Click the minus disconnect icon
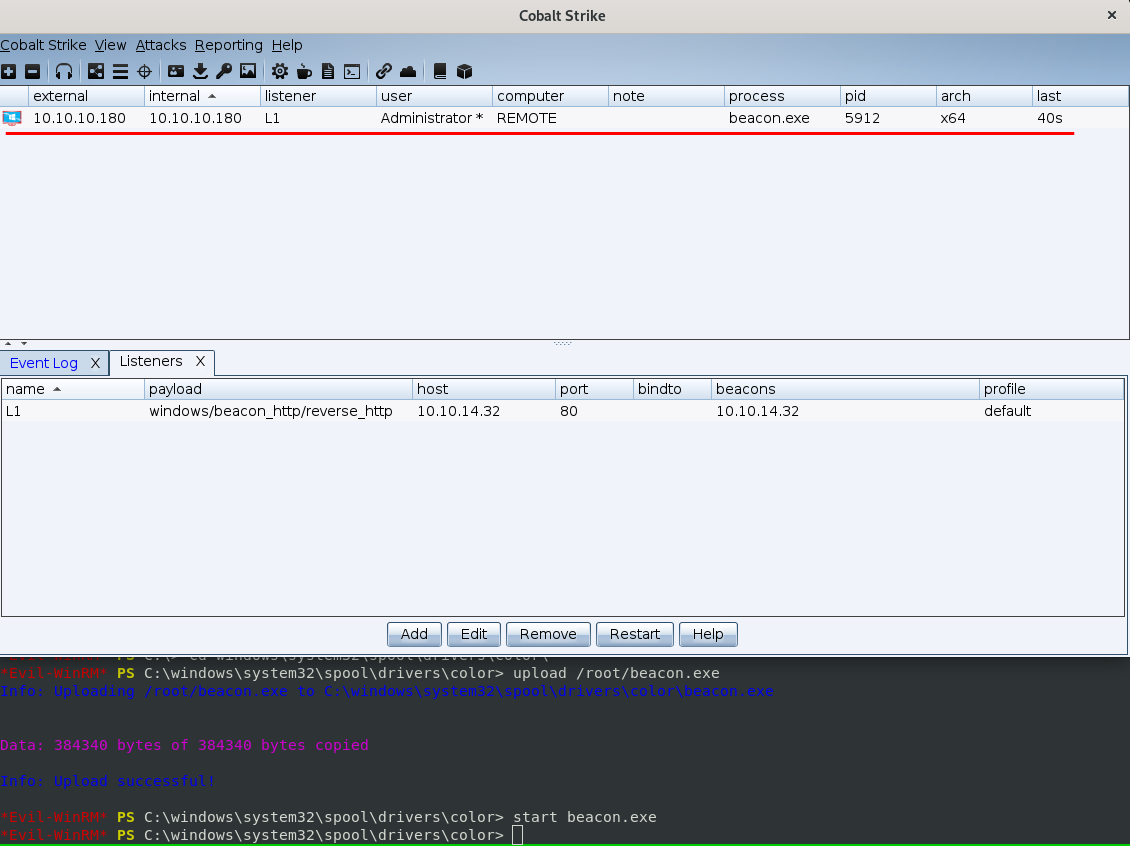Viewport: 1130px width, 846px height. (32, 71)
